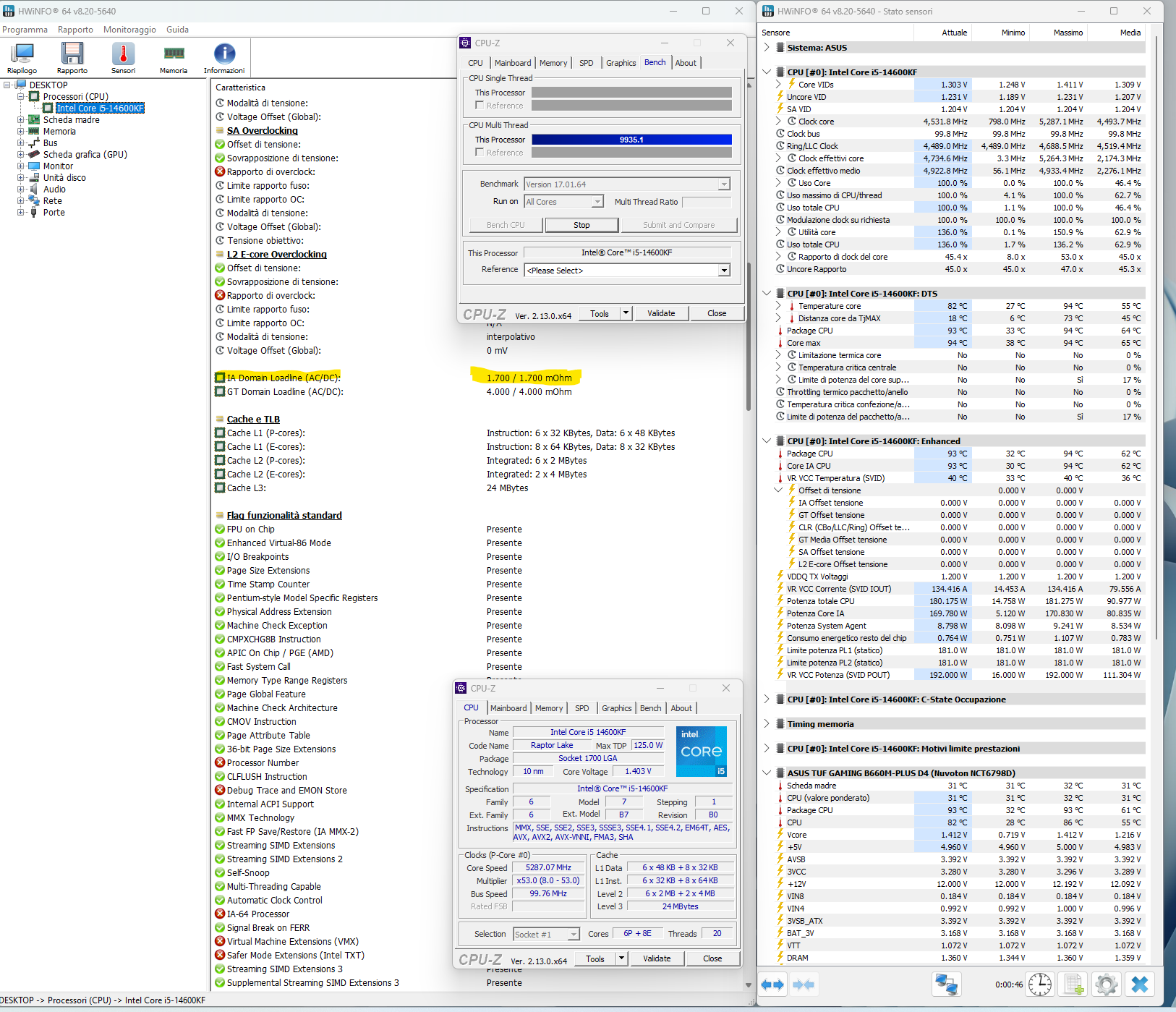Click the Vcore lightning icon in ASUS section
This screenshot has width=1176, height=1012.
[x=780, y=835]
